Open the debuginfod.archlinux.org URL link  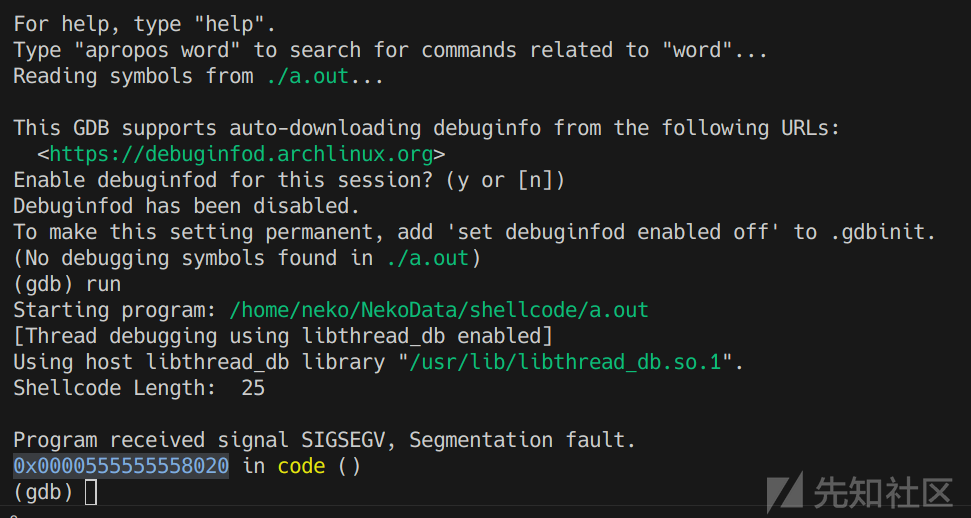(x=241, y=154)
